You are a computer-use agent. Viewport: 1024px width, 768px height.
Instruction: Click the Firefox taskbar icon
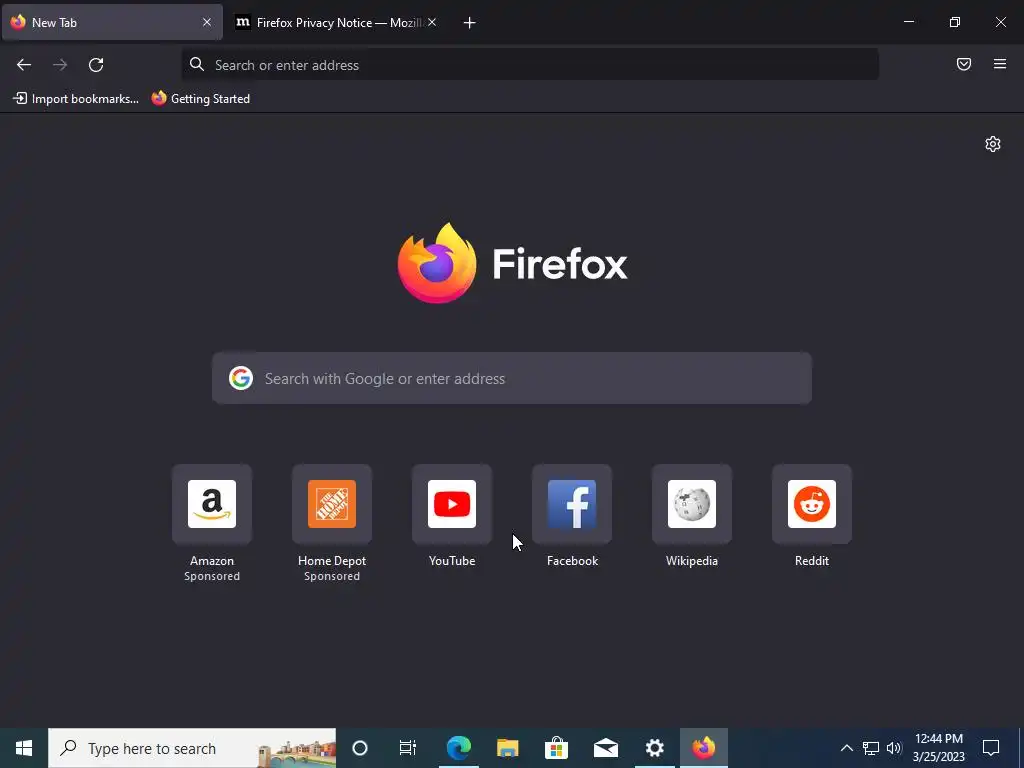pyautogui.click(x=703, y=748)
